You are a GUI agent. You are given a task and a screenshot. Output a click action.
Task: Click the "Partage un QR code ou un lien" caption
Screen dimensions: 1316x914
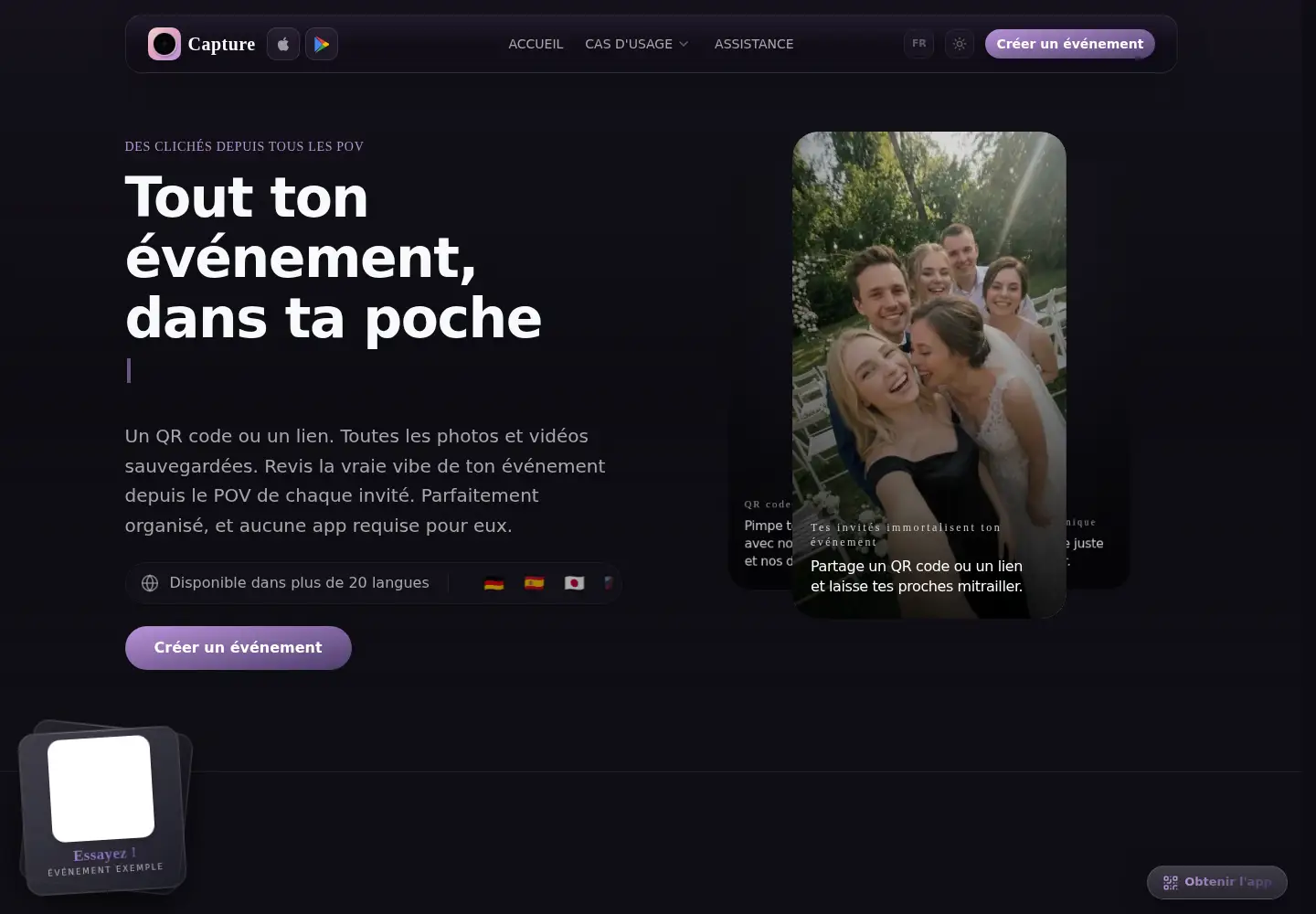click(917, 576)
